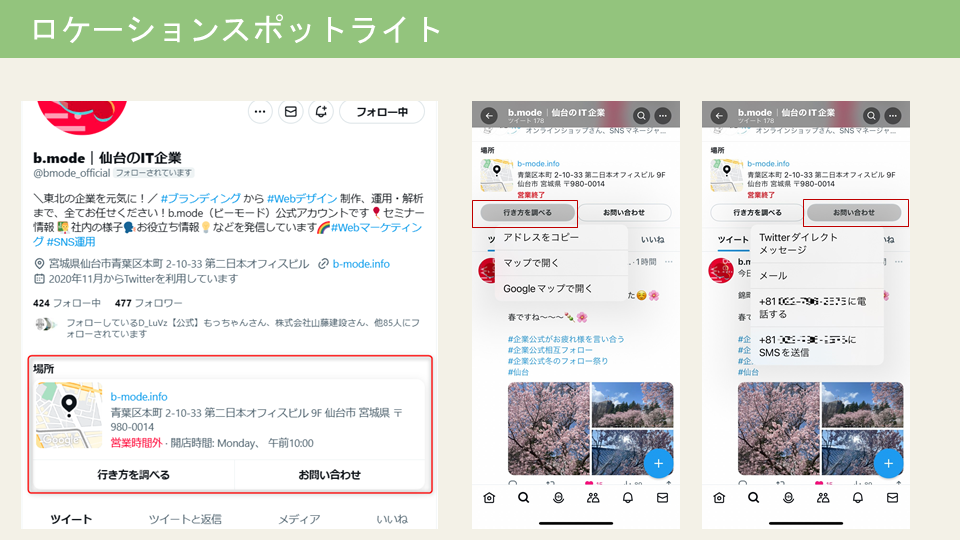Tap 行き方を調べる button in right phone

[x=757, y=212]
